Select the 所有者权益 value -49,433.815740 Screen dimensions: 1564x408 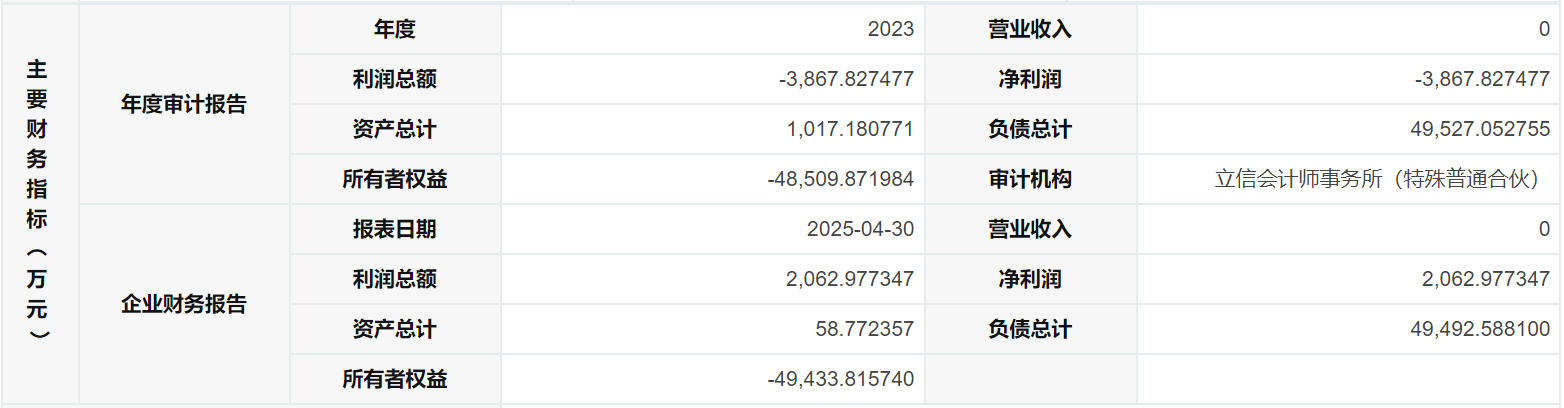tap(840, 379)
